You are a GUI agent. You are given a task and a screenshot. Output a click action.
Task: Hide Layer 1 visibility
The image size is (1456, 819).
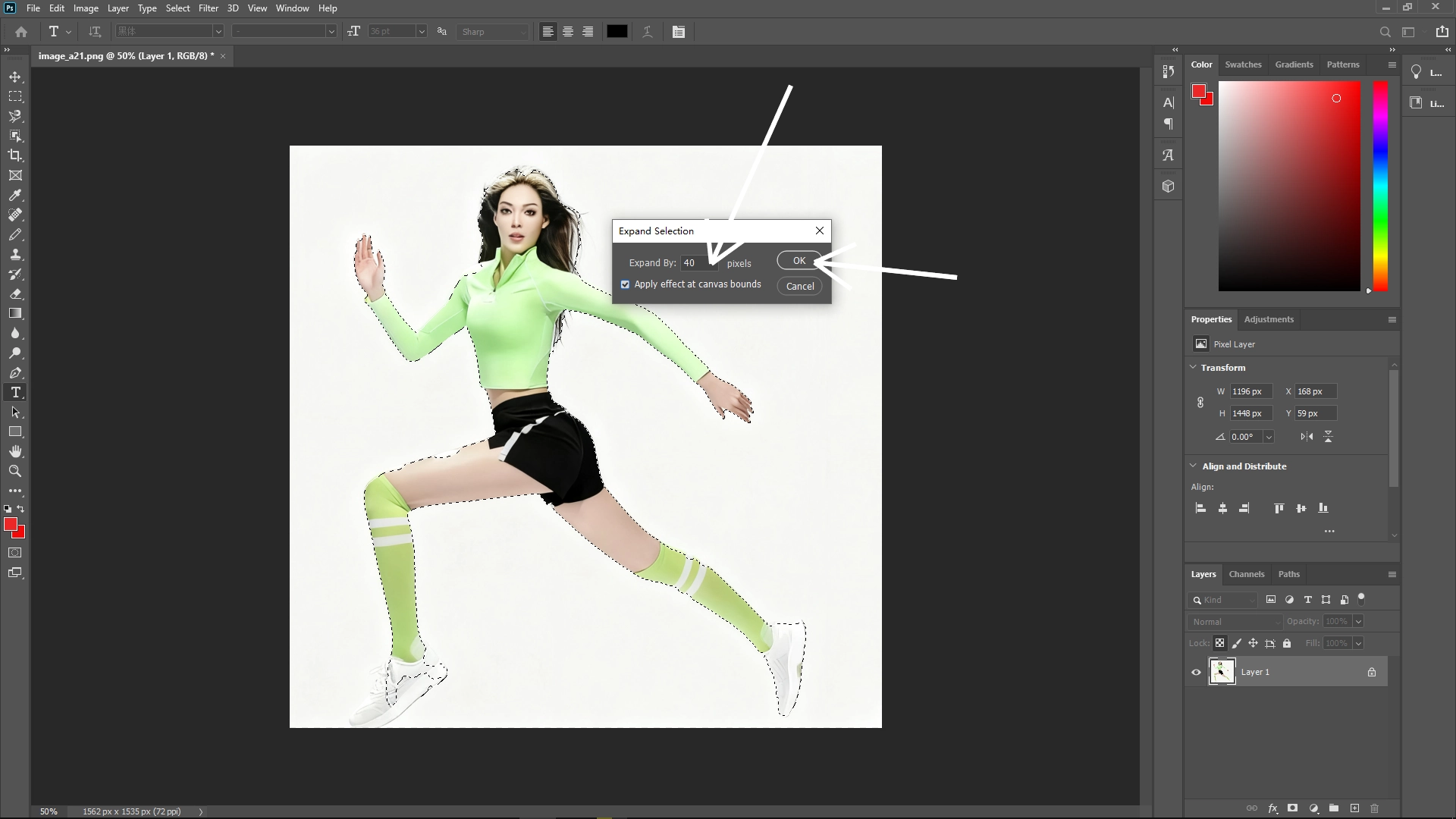1195,671
